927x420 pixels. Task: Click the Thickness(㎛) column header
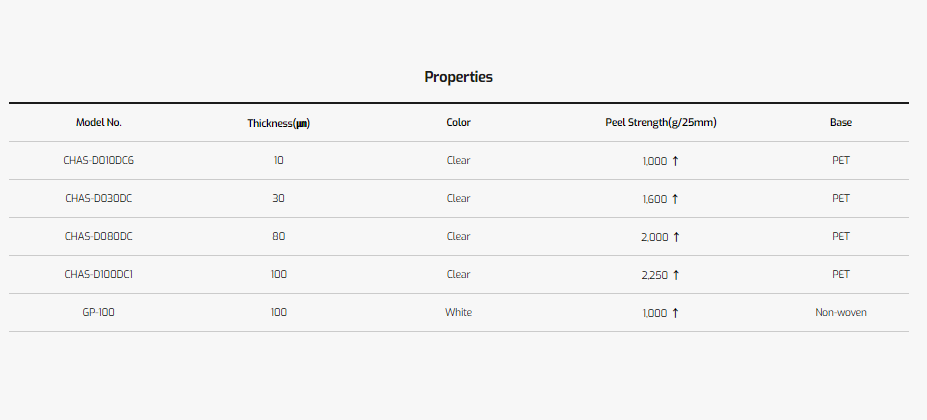[278, 123]
